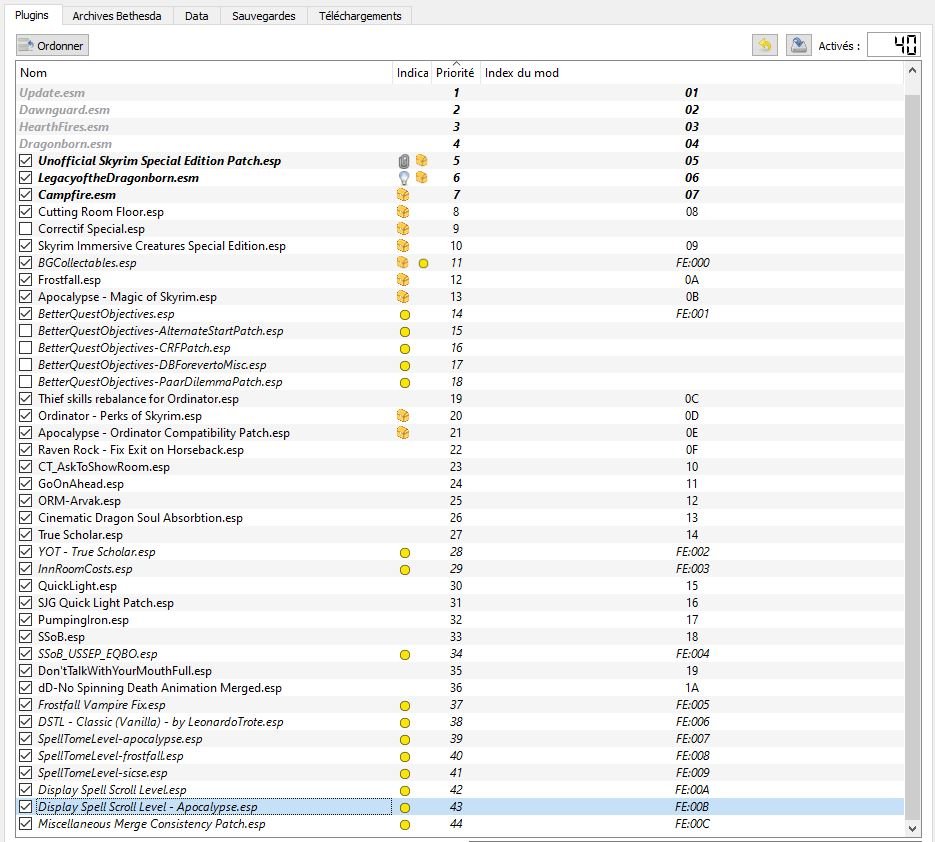The width and height of the screenshot is (935, 842).
Task: Click the create backup icon near Activés
Action: tap(797, 45)
